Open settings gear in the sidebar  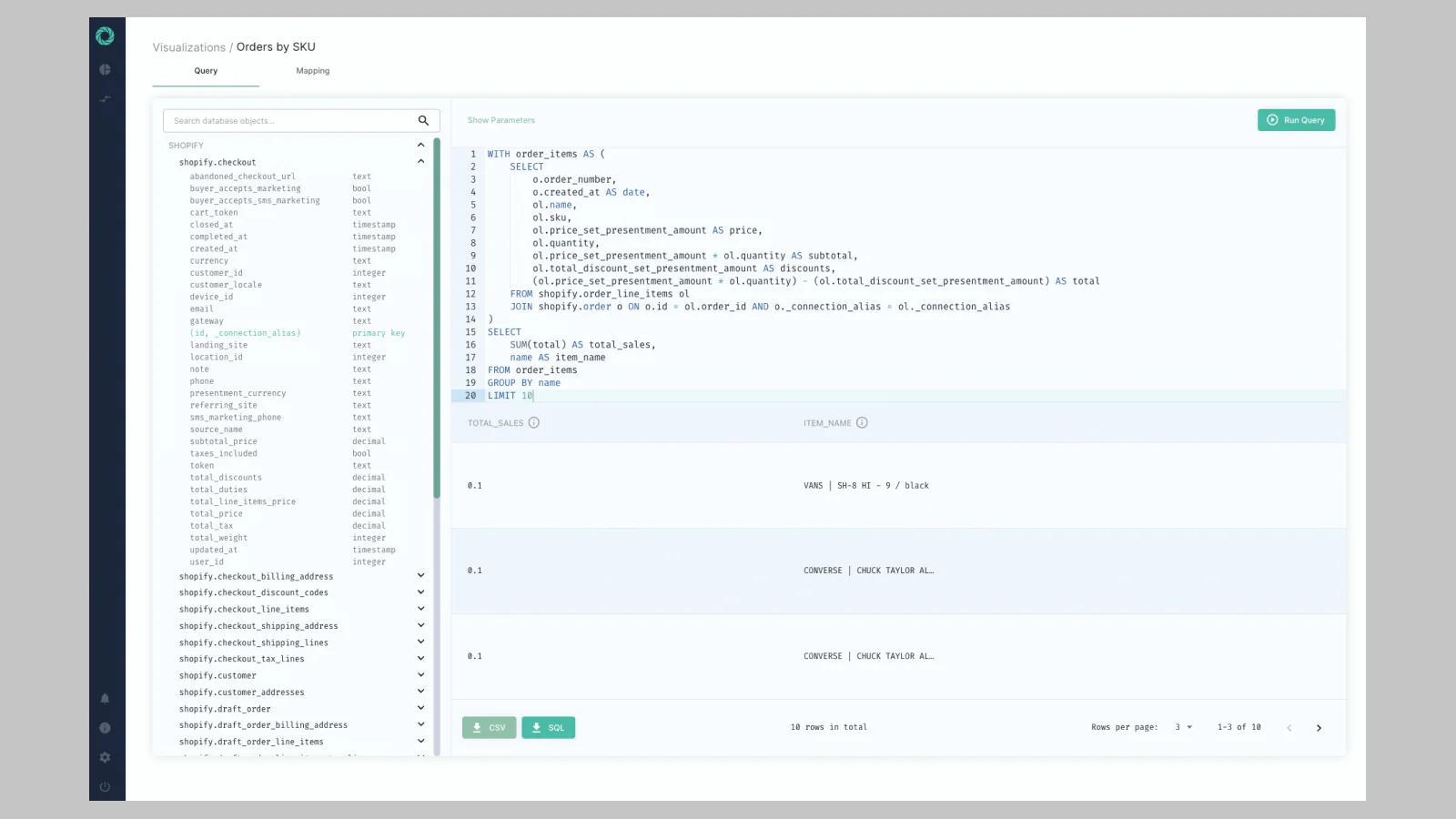click(105, 757)
